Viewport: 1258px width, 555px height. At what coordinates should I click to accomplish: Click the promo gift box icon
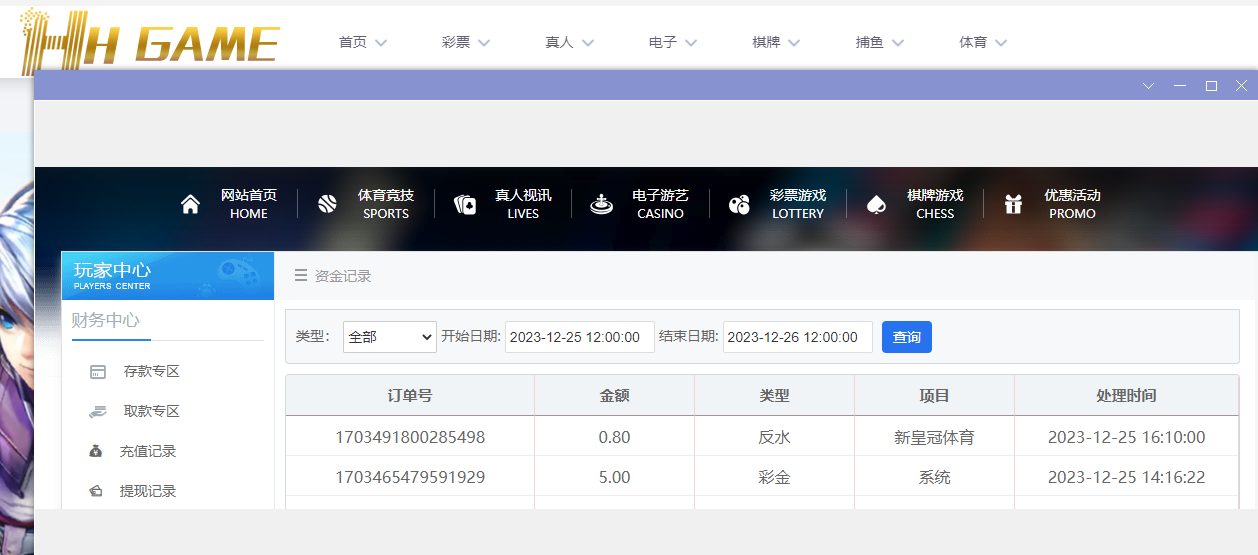tap(1013, 204)
